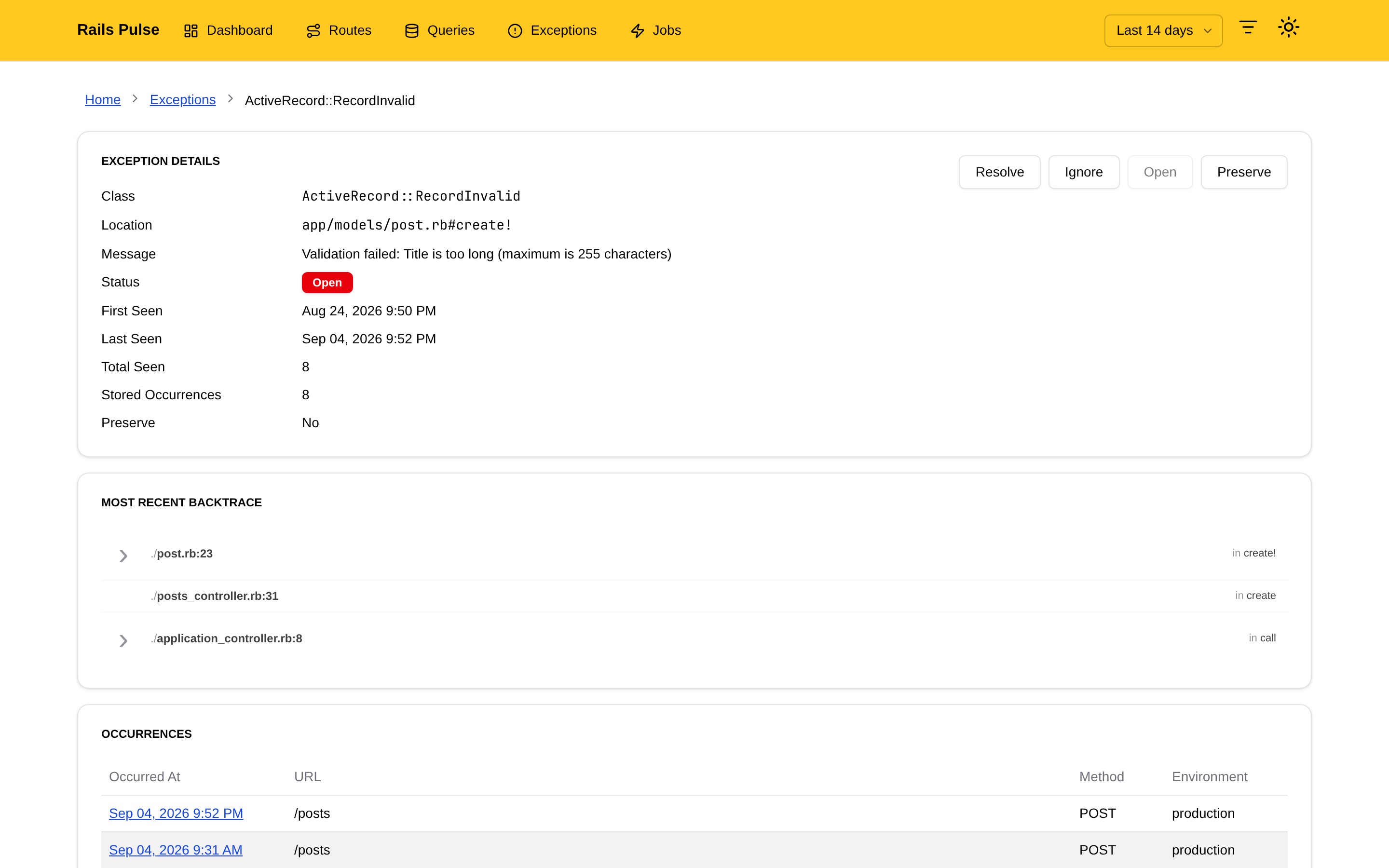Select the app/models/post.rb#create! location value
Image resolution: width=1389 pixels, height=868 pixels.
click(407, 225)
